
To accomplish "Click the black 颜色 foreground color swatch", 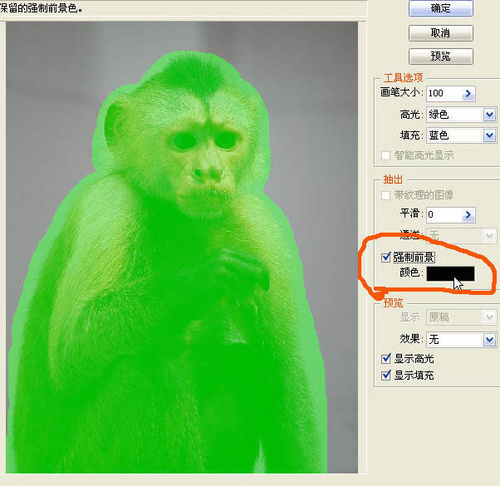I will click(450, 273).
